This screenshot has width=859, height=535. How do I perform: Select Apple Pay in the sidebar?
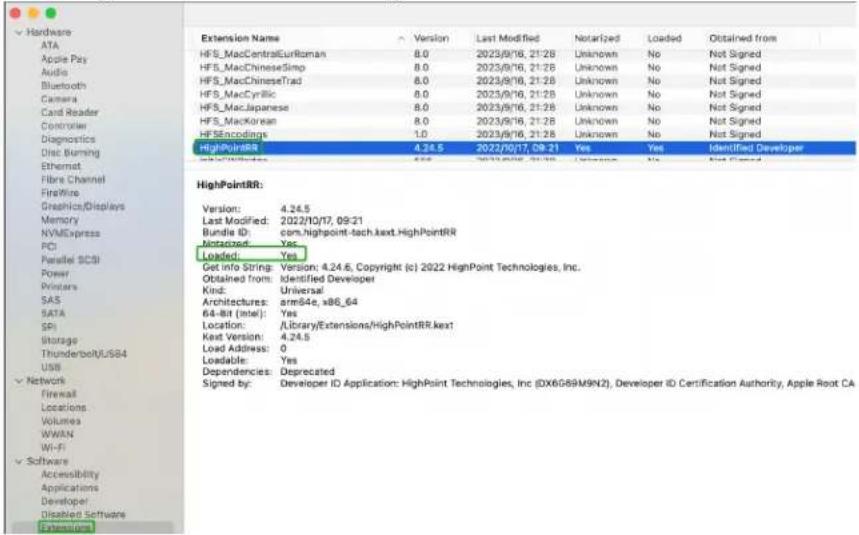[x=64, y=59]
